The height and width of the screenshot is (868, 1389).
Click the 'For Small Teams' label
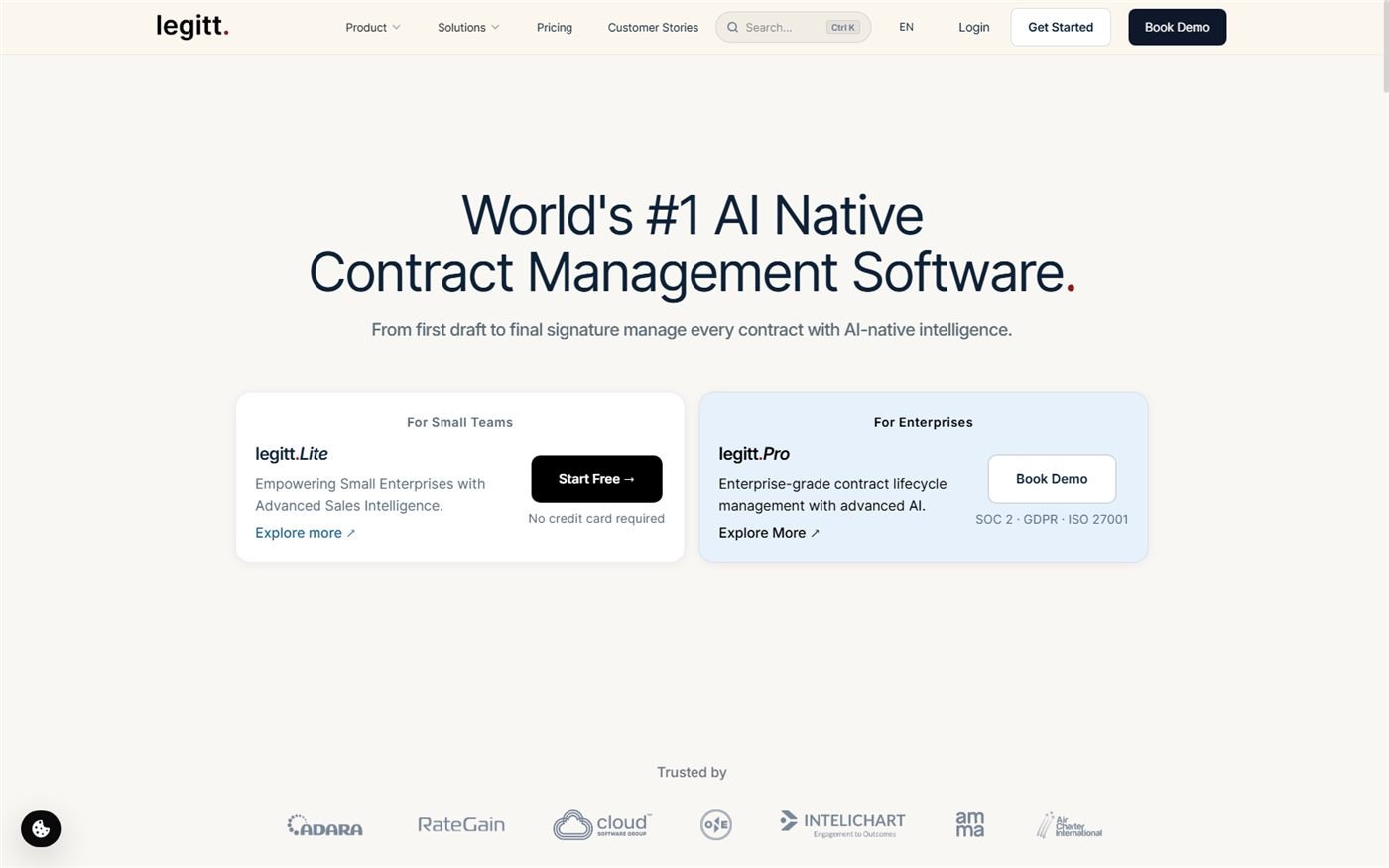click(459, 422)
